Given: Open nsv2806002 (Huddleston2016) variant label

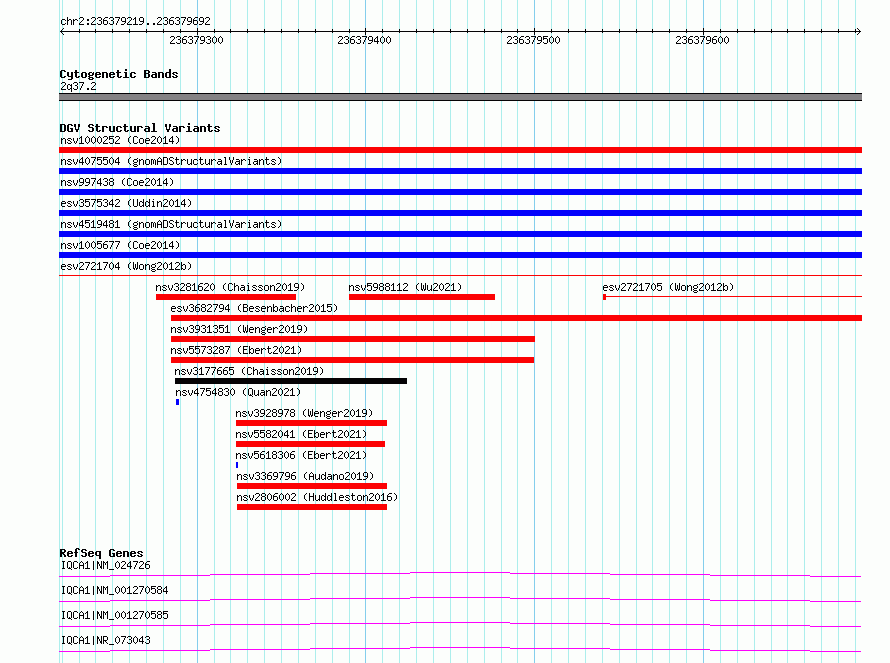Looking at the screenshot, I should click(317, 497).
